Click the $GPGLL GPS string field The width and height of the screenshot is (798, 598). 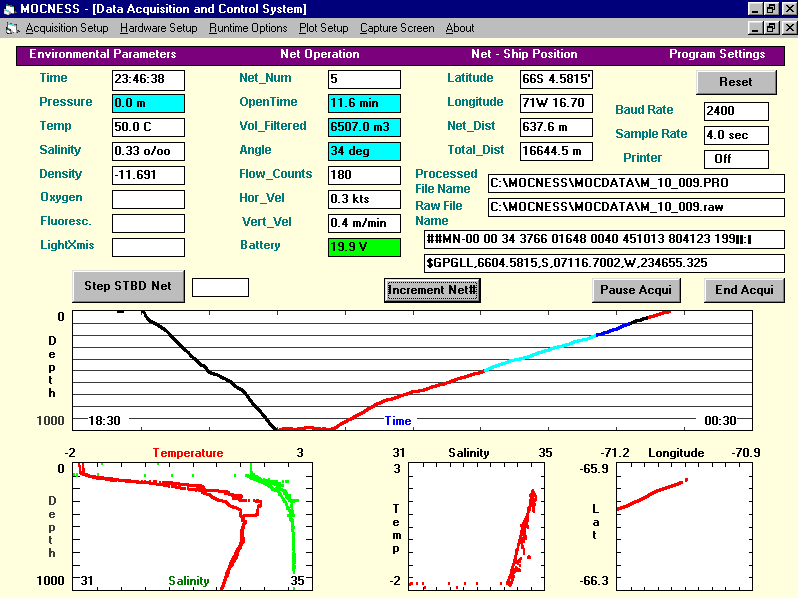pyautogui.click(x=604, y=263)
